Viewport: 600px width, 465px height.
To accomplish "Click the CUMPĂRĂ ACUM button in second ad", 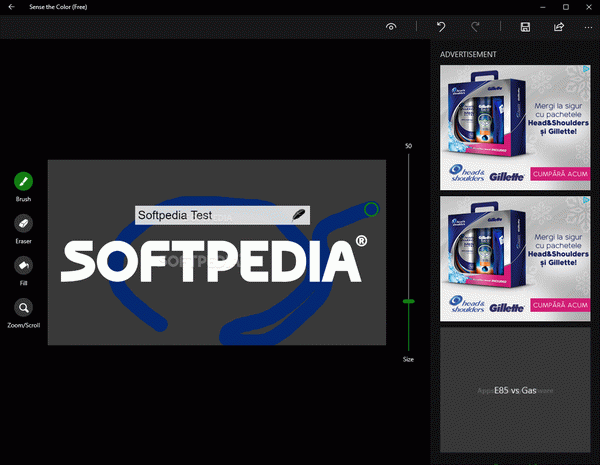I will point(560,305).
